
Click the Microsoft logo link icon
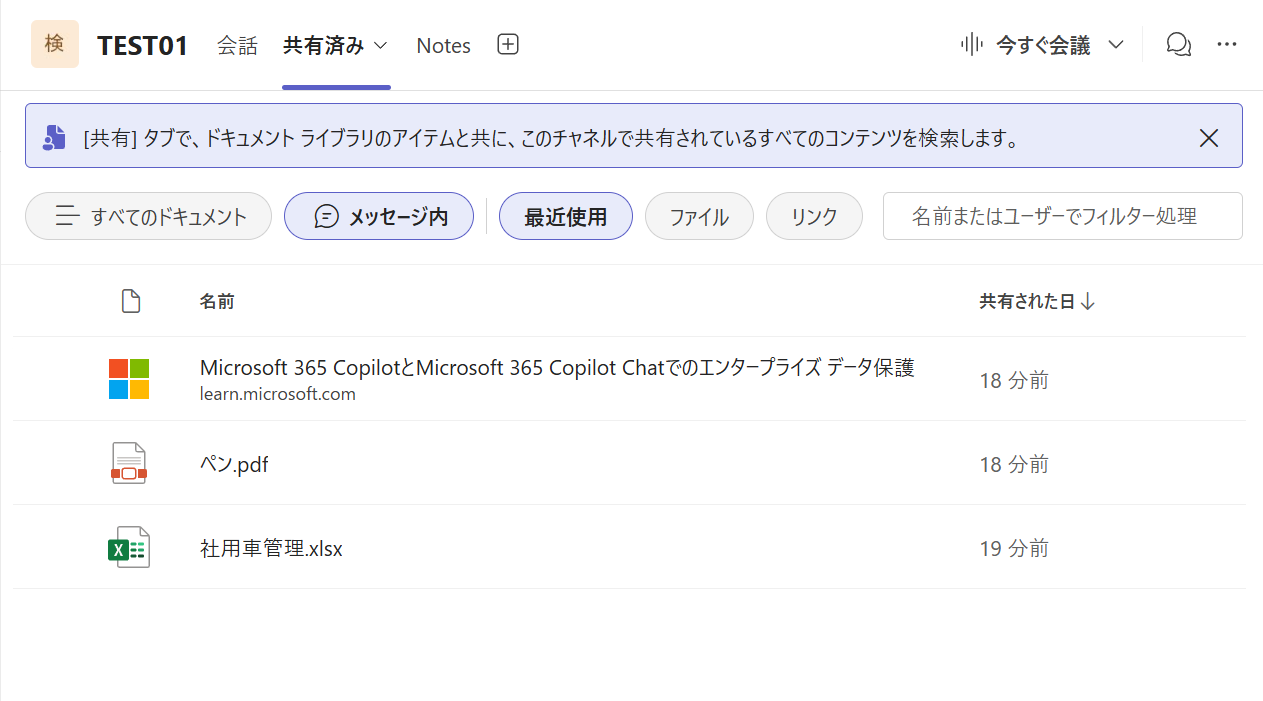(129, 379)
